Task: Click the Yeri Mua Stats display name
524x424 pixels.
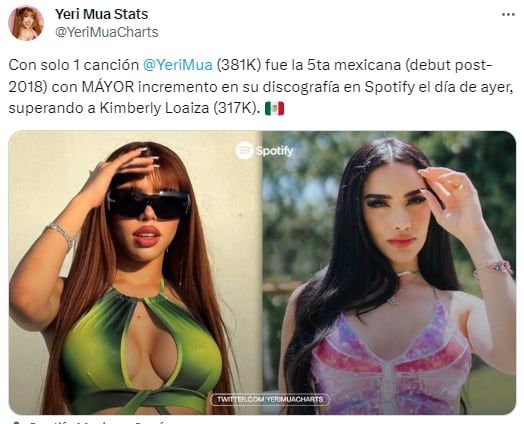Action: 102,14
